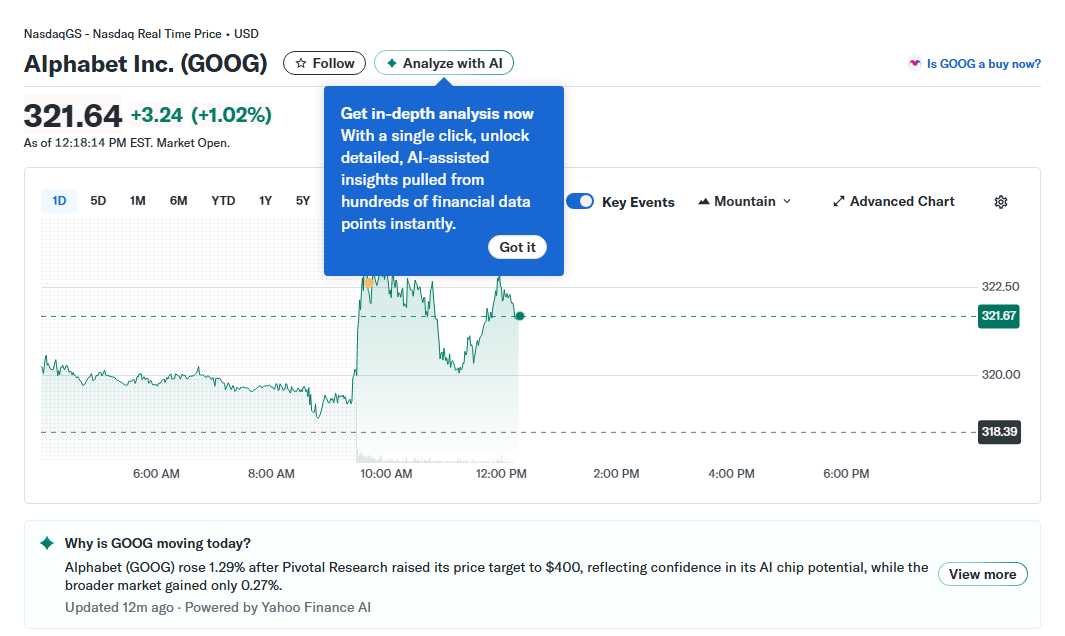Click View more on the GOOG news summary

click(x=982, y=574)
